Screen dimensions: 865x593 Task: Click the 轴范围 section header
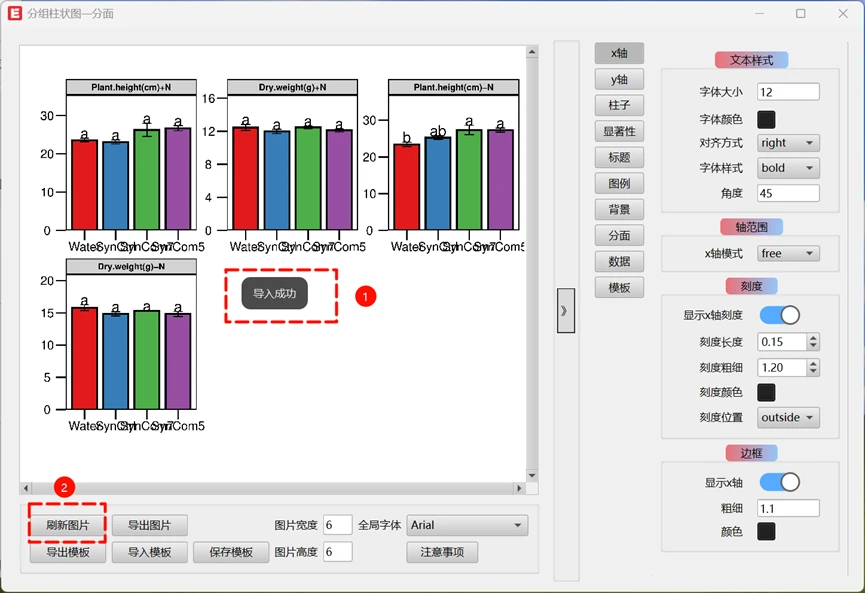751,227
